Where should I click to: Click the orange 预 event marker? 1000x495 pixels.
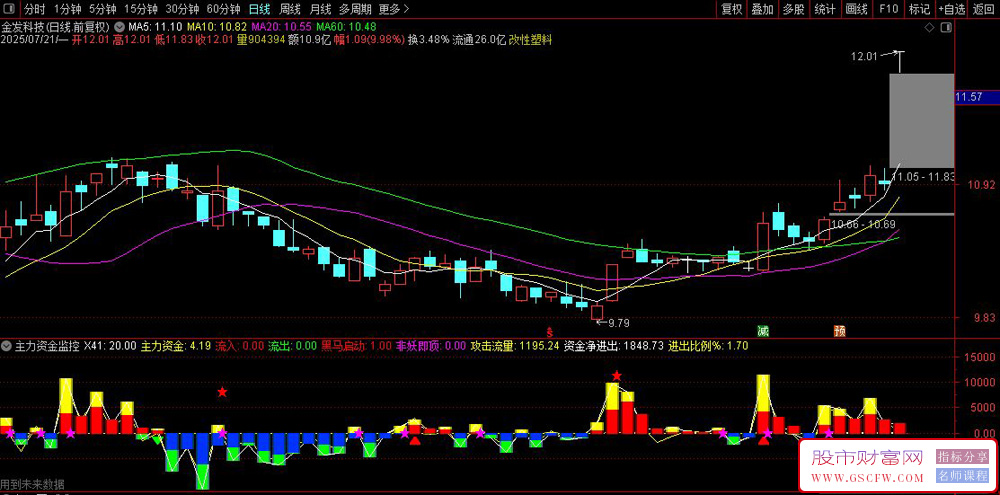pos(840,332)
